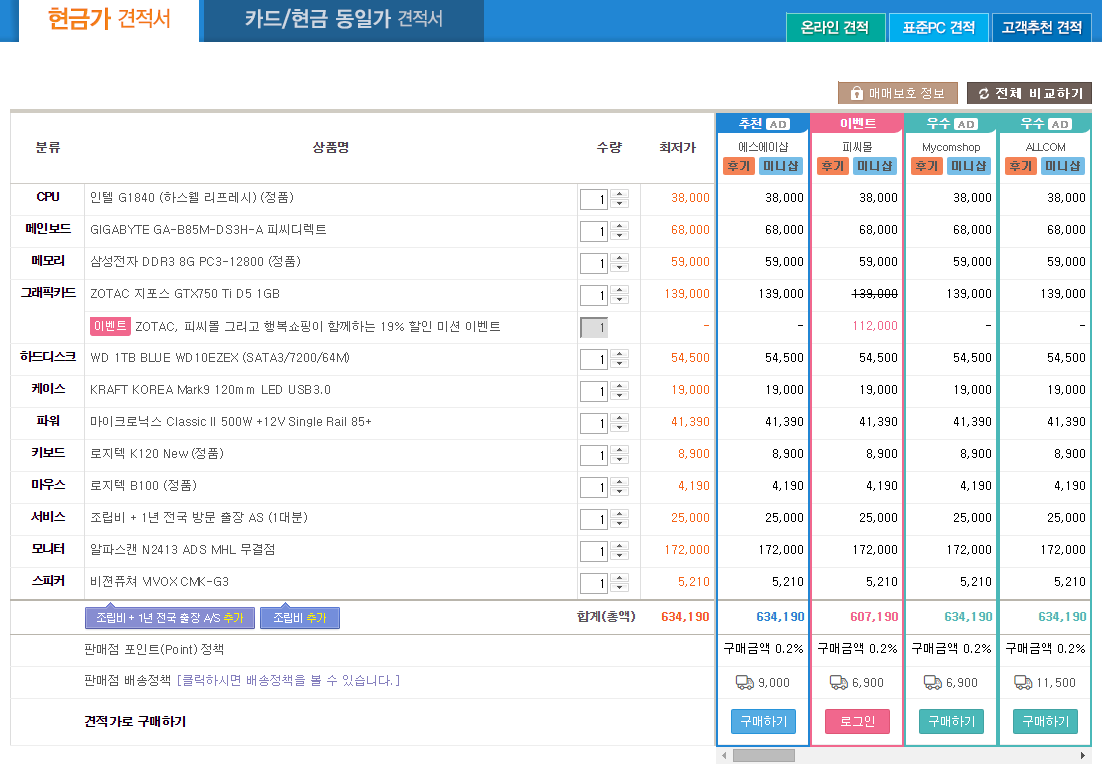The width and height of the screenshot is (1102, 778).
Task: Open 미니샵 for the 에스에이샵 seller
Action: 779,166
